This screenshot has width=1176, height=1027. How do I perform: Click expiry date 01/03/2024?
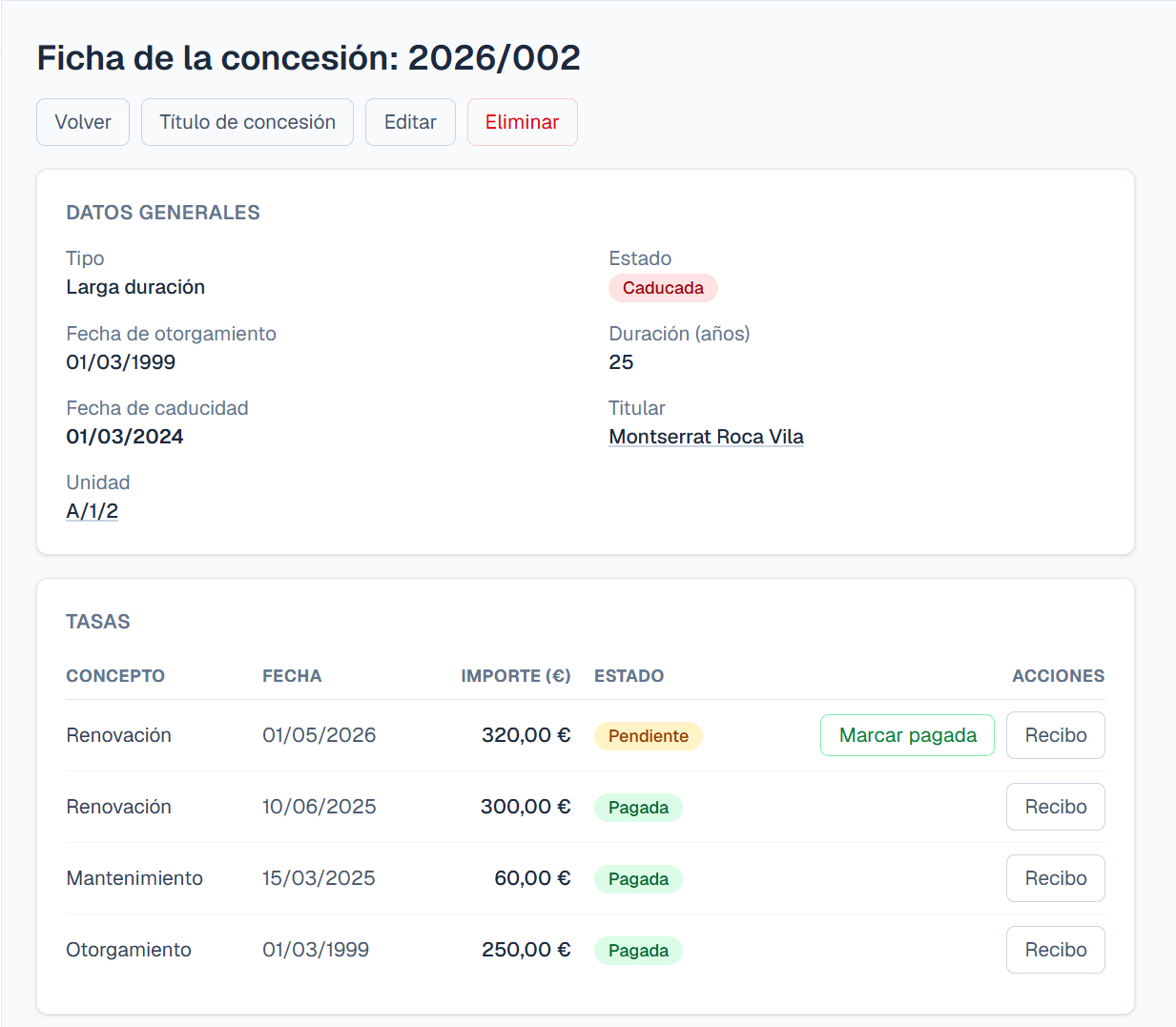pyautogui.click(x=125, y=437)
